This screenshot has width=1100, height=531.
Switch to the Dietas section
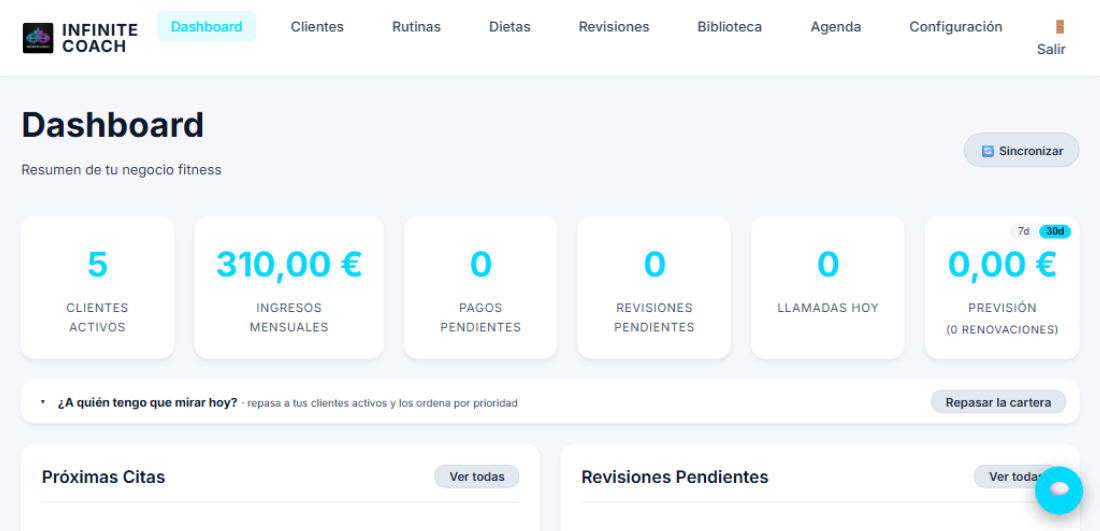(510, 27)
